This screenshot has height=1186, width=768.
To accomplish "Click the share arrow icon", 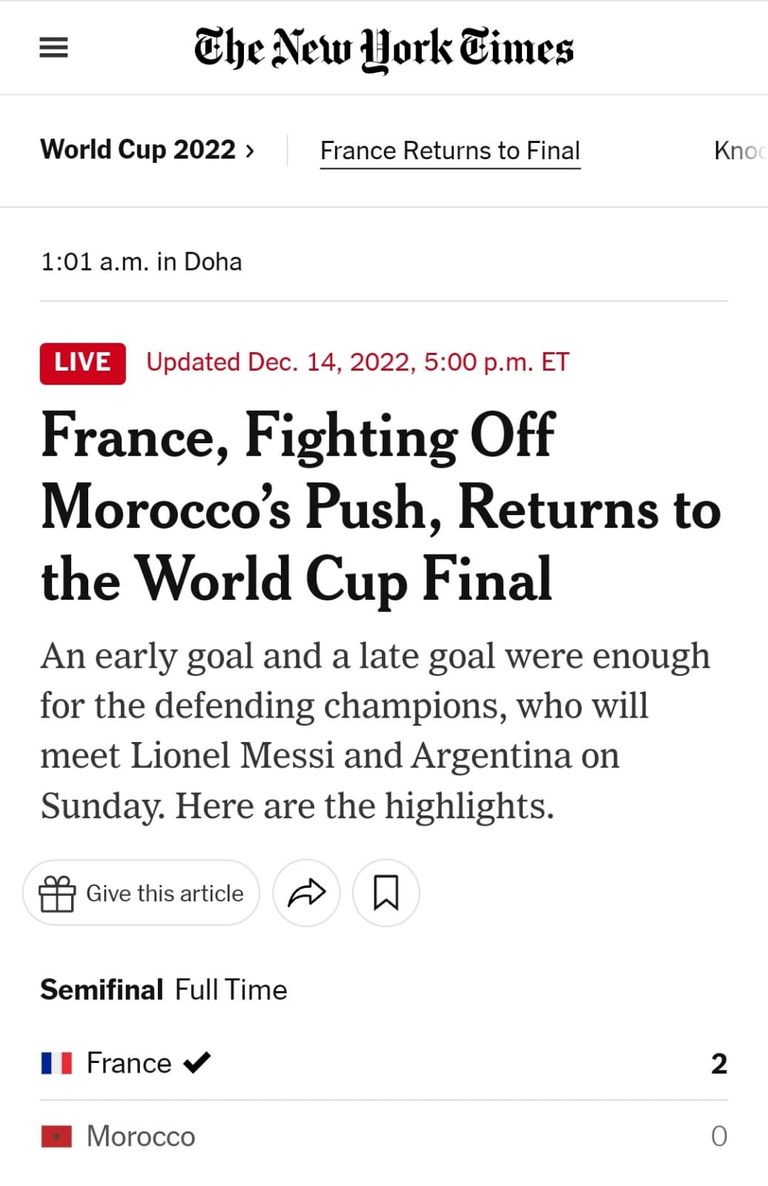I will [x=306, y=893].
